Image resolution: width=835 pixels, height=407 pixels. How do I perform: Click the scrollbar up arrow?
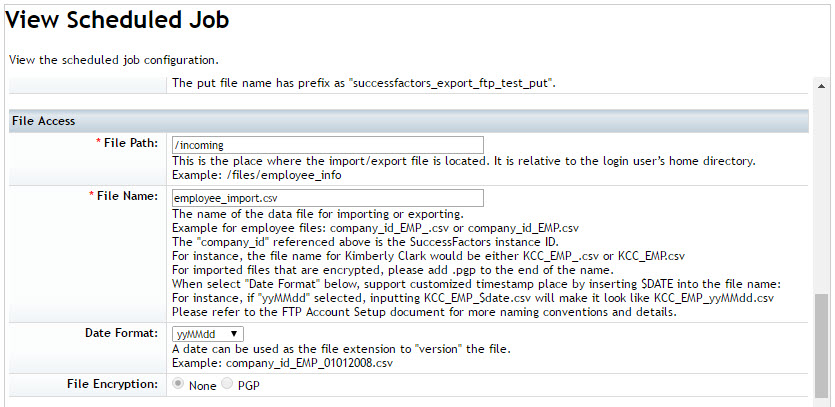pos(821,86)
